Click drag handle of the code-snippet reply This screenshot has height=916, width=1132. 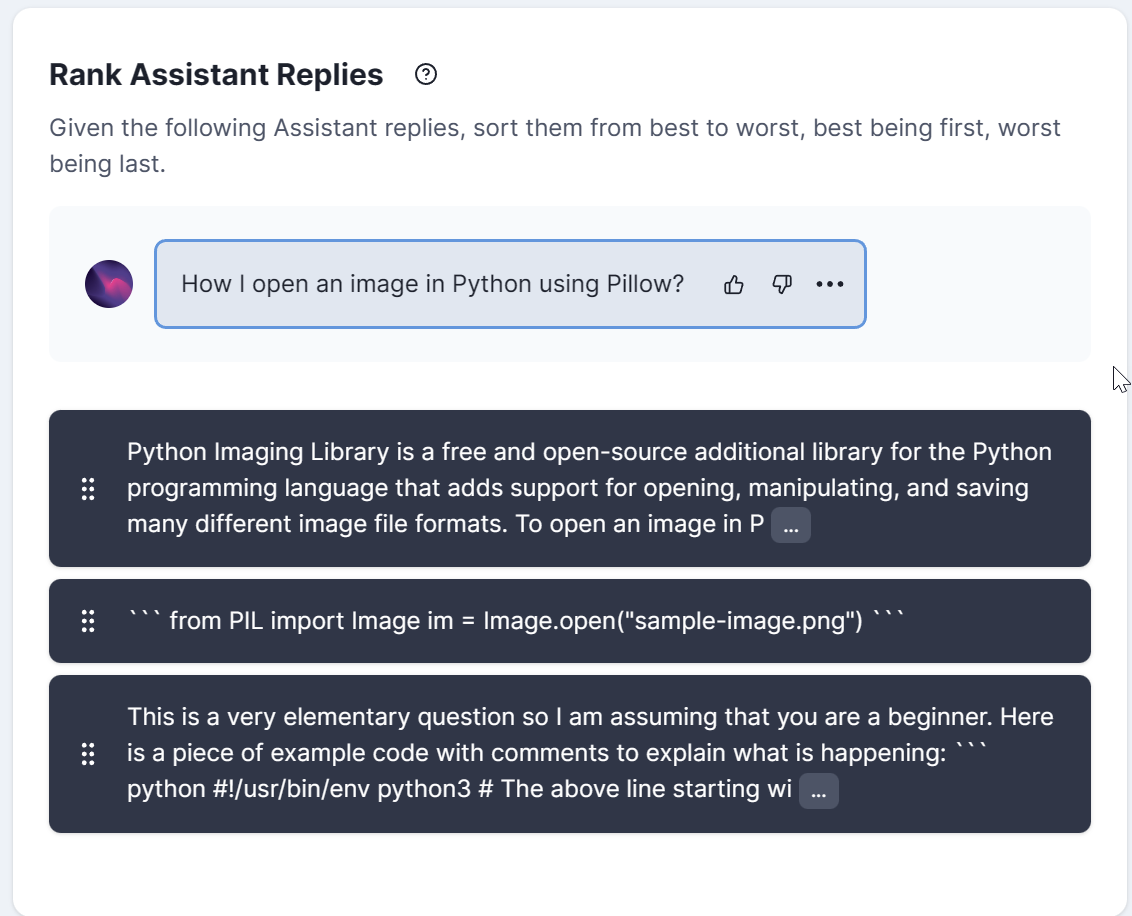click(88, 620)
